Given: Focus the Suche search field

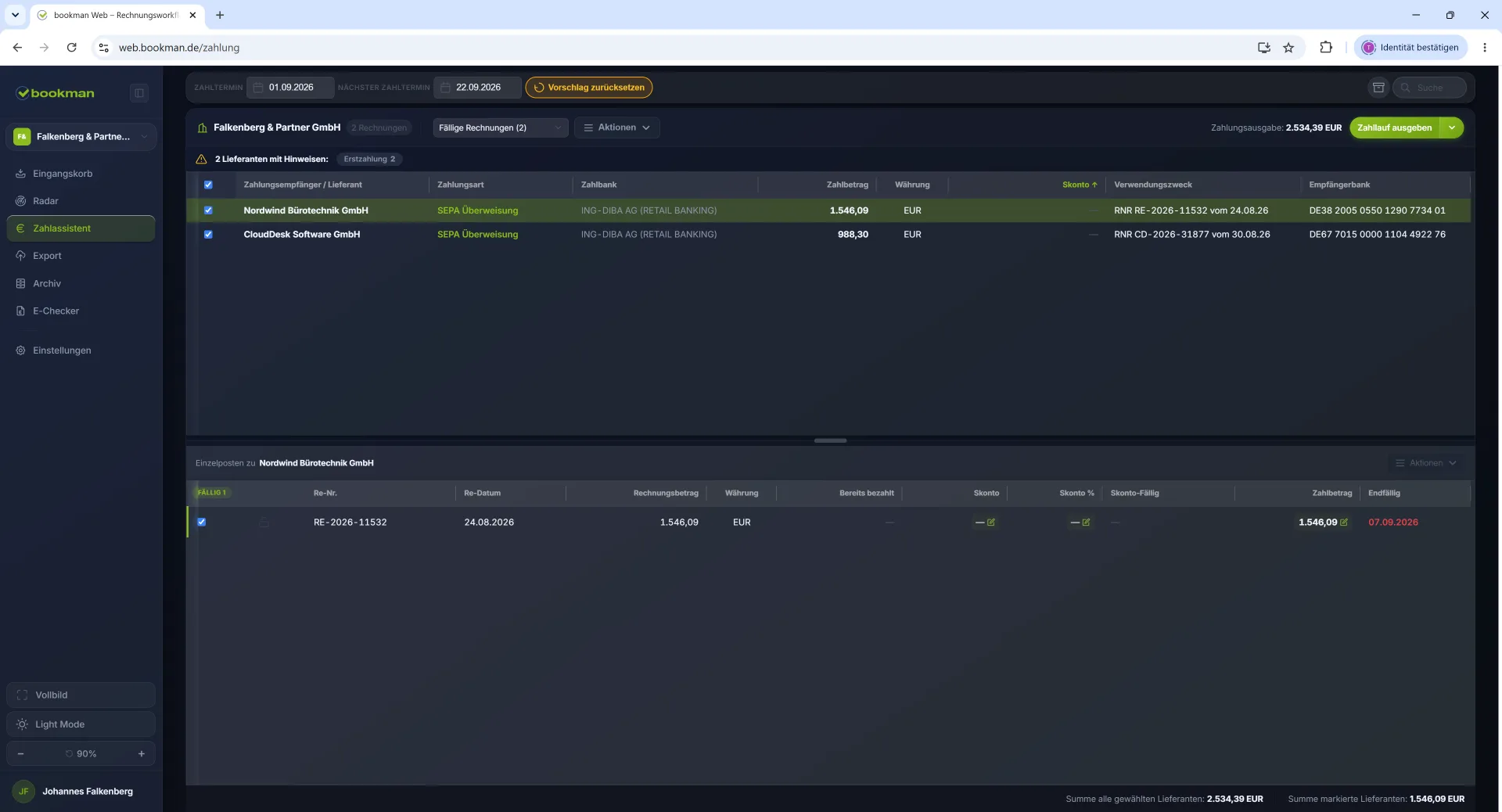Looking at the screenshot, I should (x=1429, y=88).
